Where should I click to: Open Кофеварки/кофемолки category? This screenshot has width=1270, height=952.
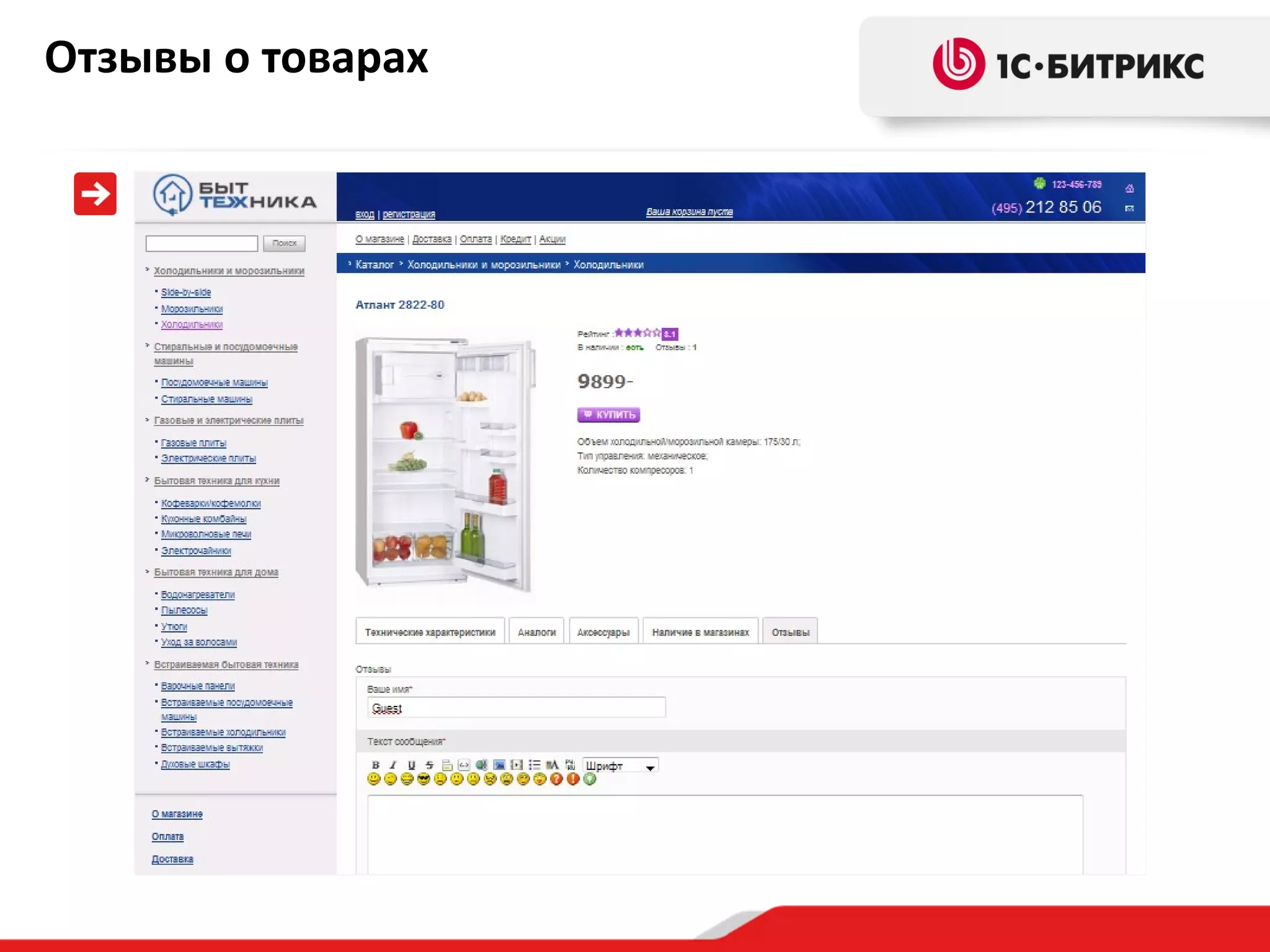[211, 503]
